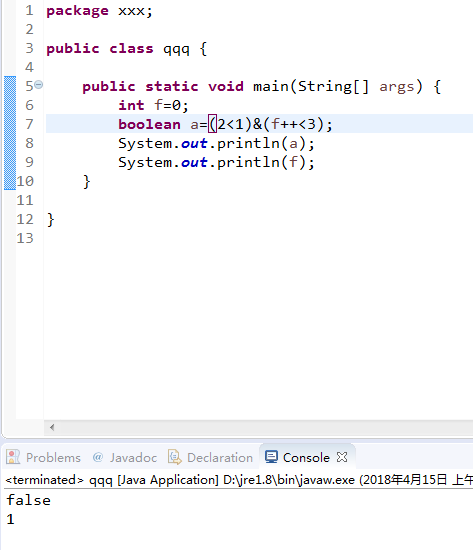Click line number 7 in the gutter
473x550 pixels.
pos(29,124)
